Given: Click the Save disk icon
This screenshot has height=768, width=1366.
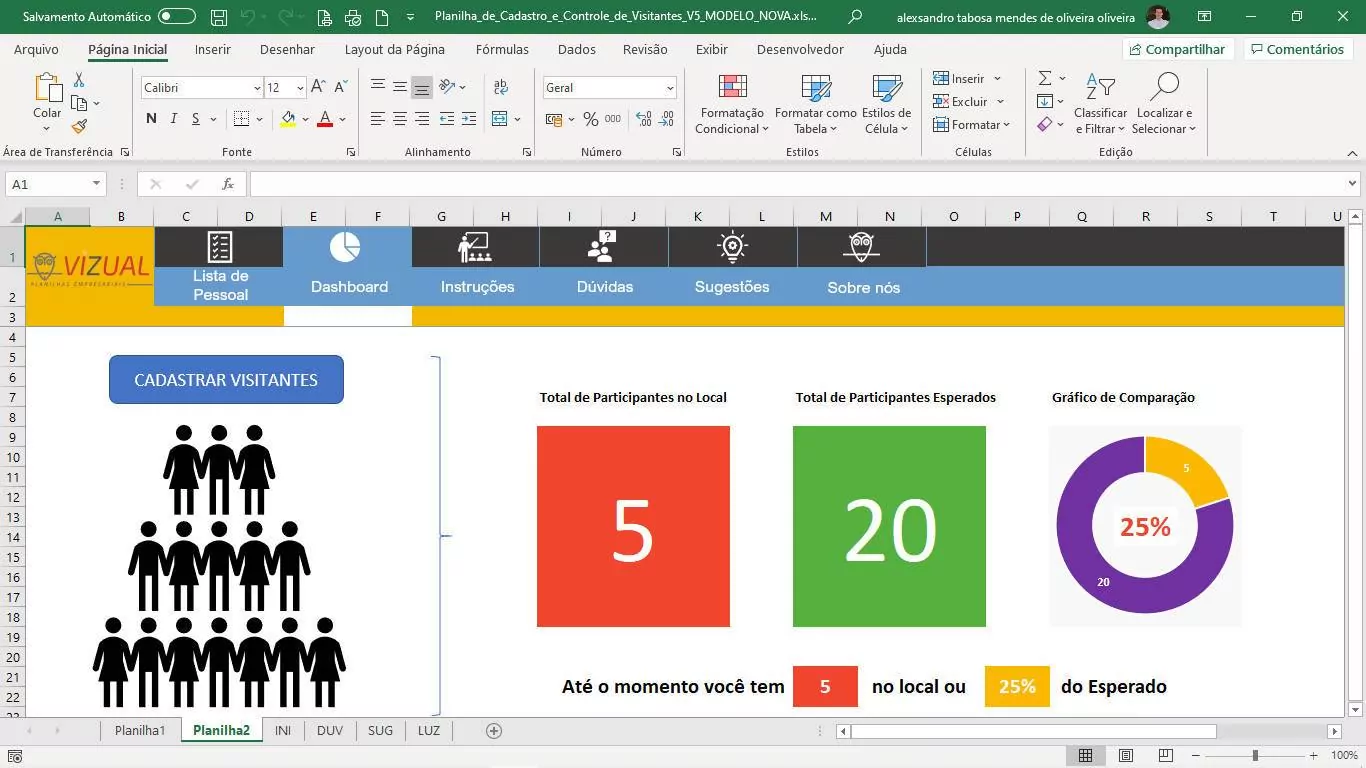Looking at the screenshot, I should (x=219, y=17).
